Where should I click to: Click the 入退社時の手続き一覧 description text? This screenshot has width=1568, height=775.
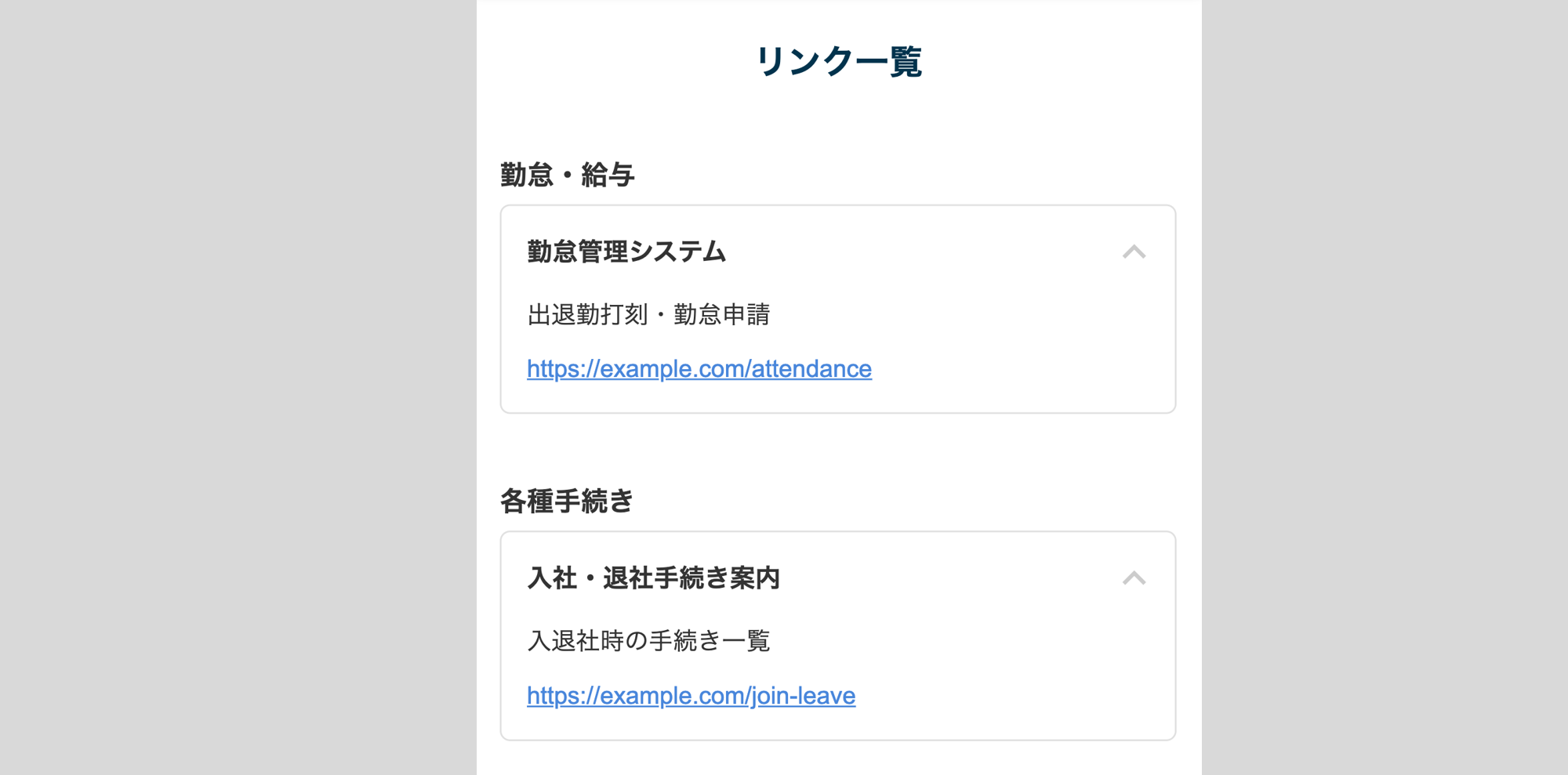click(x=648, y=641)
